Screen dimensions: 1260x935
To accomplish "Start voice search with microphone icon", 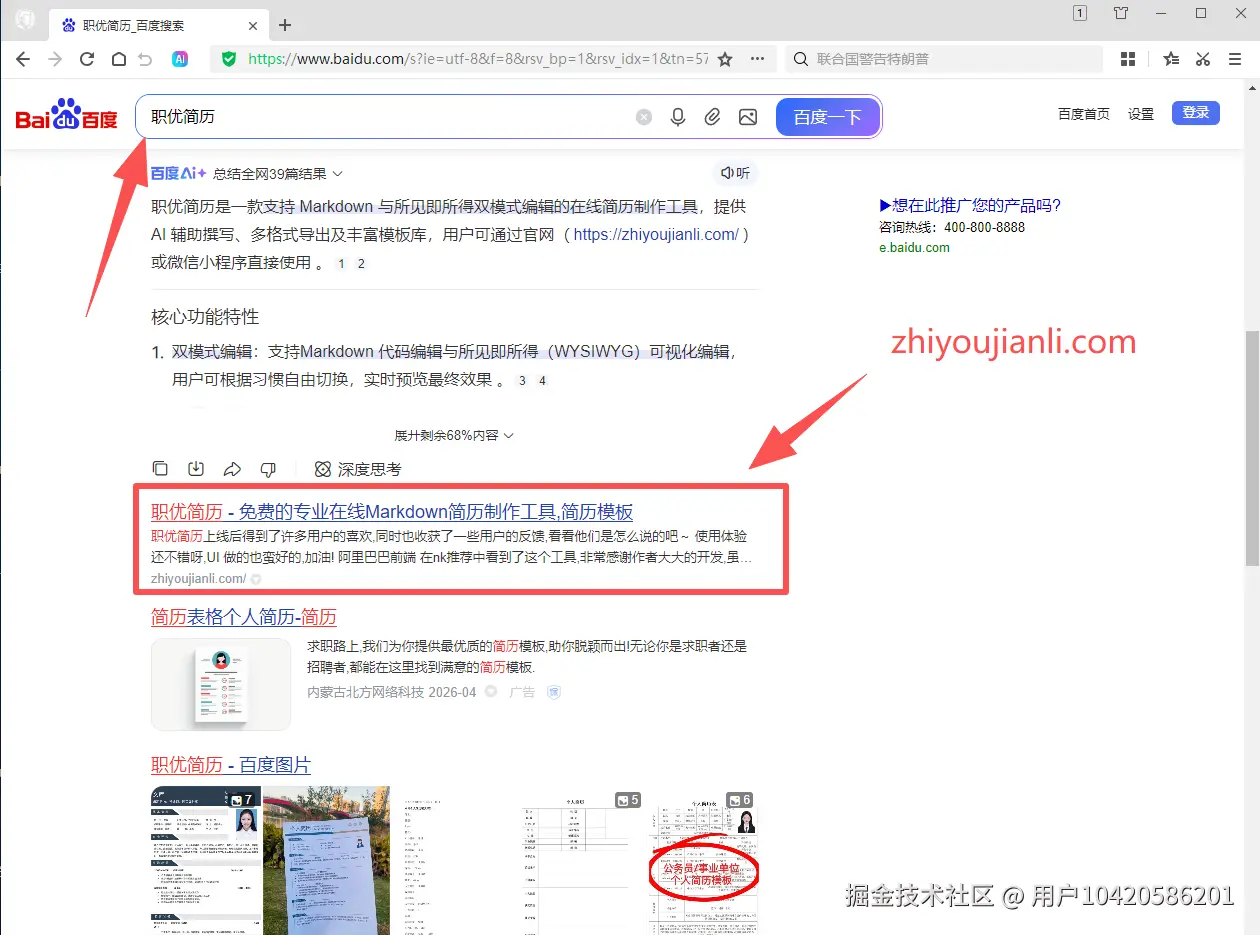I will (678, 117).
